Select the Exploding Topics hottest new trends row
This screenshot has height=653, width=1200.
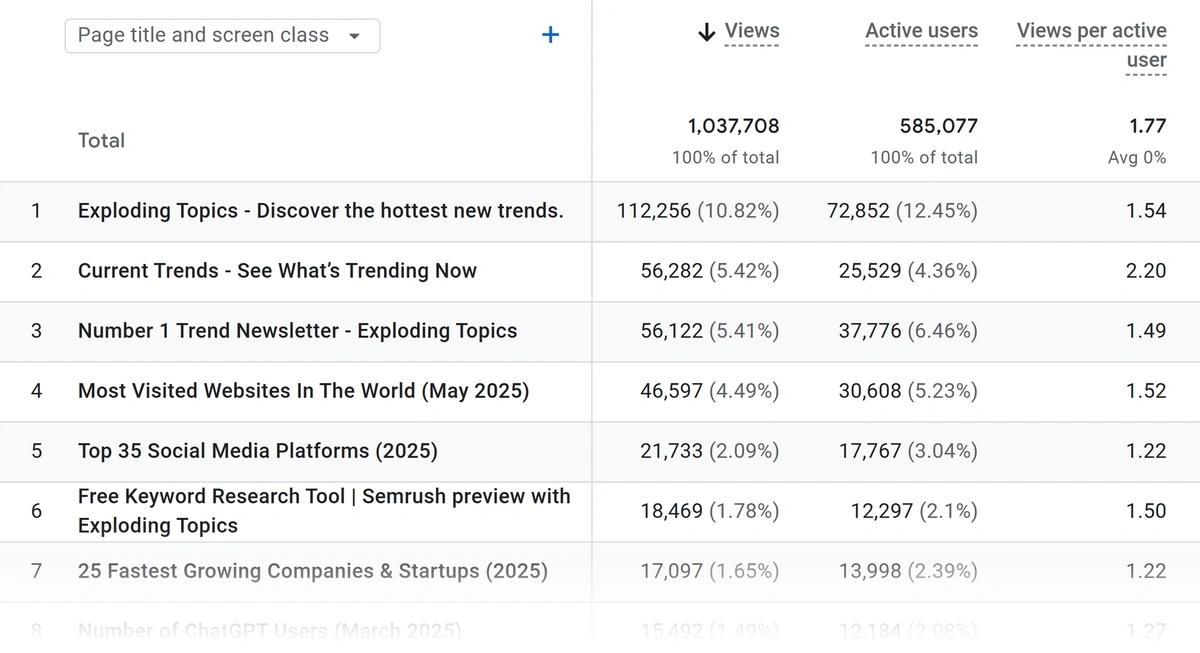320,211
